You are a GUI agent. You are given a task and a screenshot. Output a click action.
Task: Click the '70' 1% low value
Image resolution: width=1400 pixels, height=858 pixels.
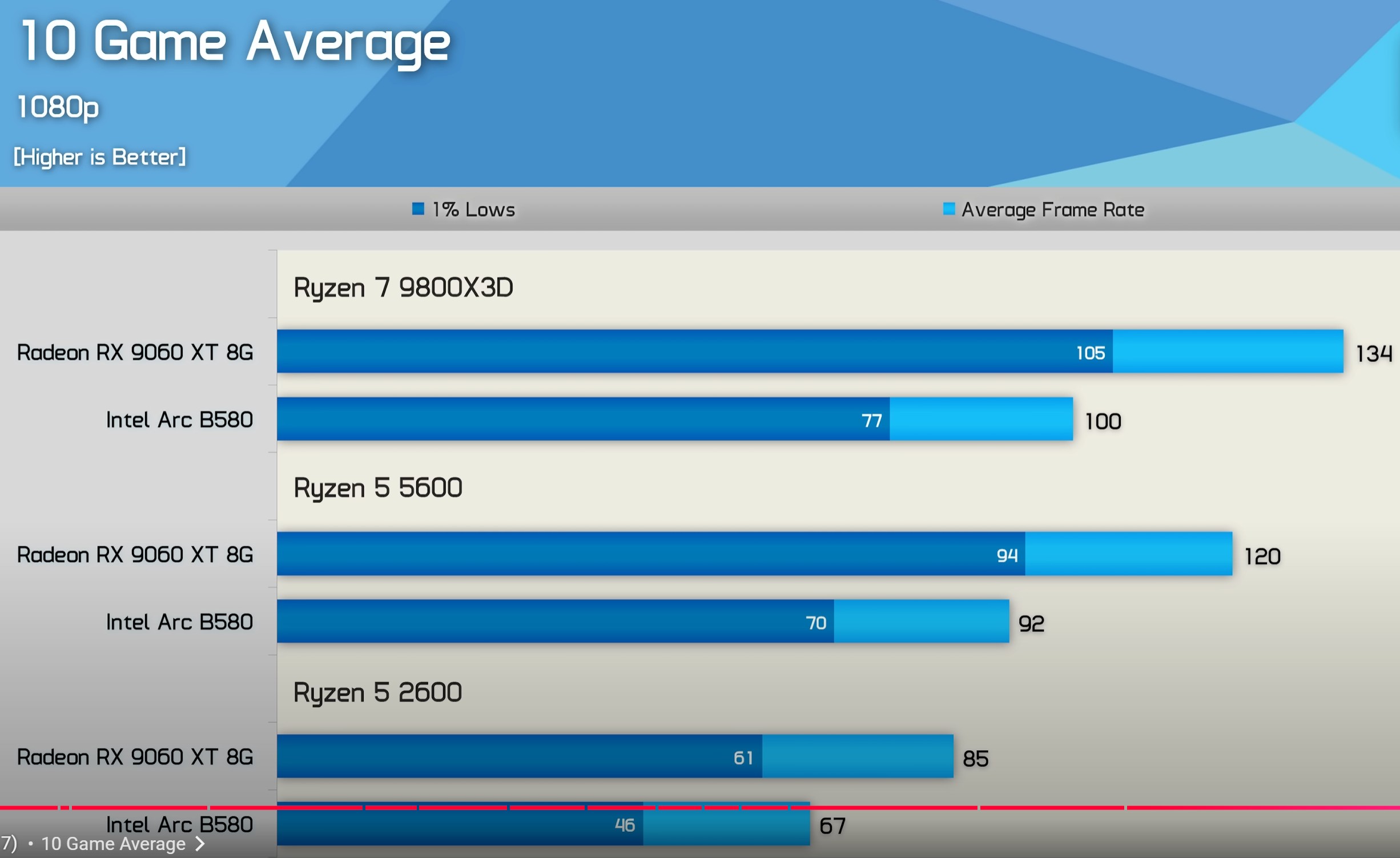click(816, 623)
